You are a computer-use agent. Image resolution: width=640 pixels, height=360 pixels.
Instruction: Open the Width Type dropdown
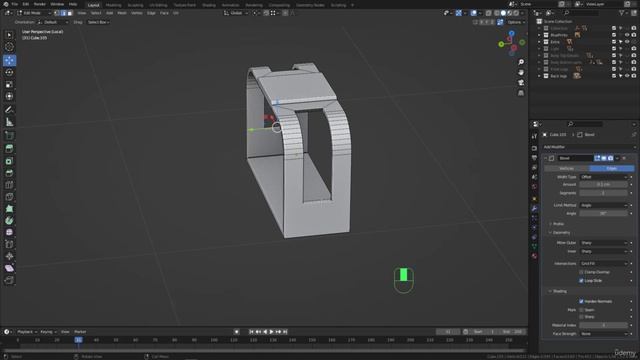pyautogui.click(x=604, y=177)
